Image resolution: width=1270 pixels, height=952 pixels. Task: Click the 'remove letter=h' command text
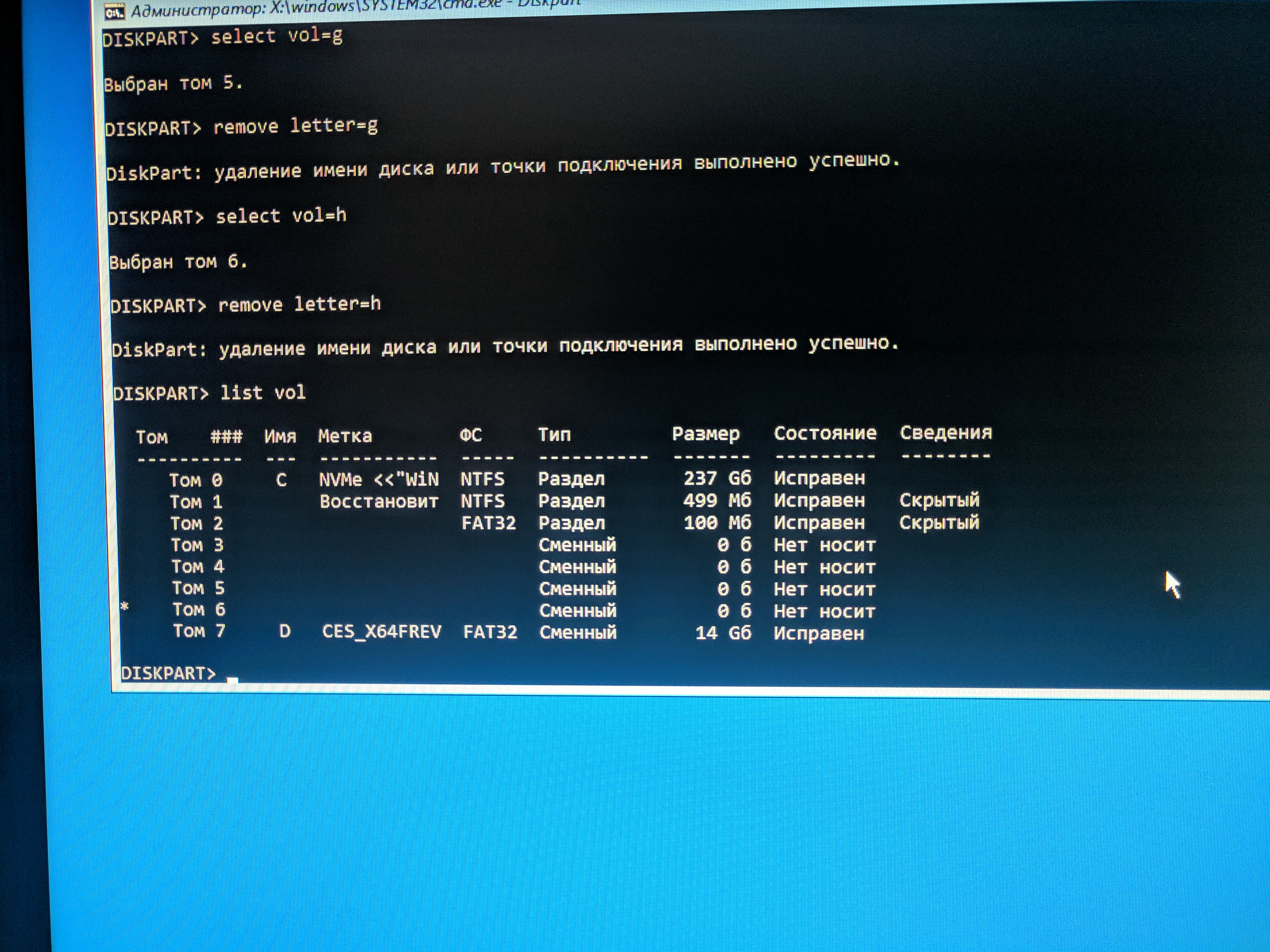(299, 304)
